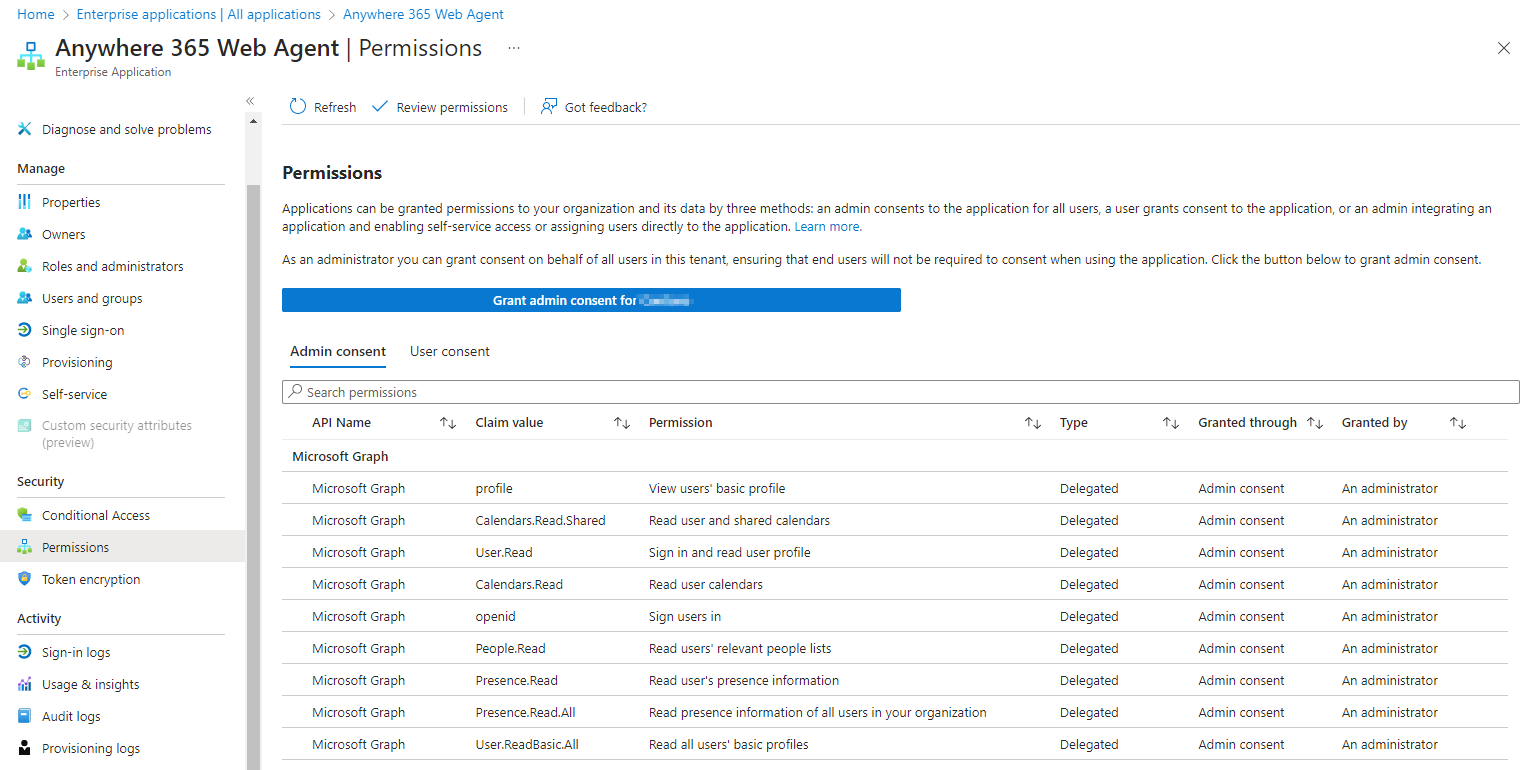Select the Calendars.Read claim value

click(x=519, y=584)
